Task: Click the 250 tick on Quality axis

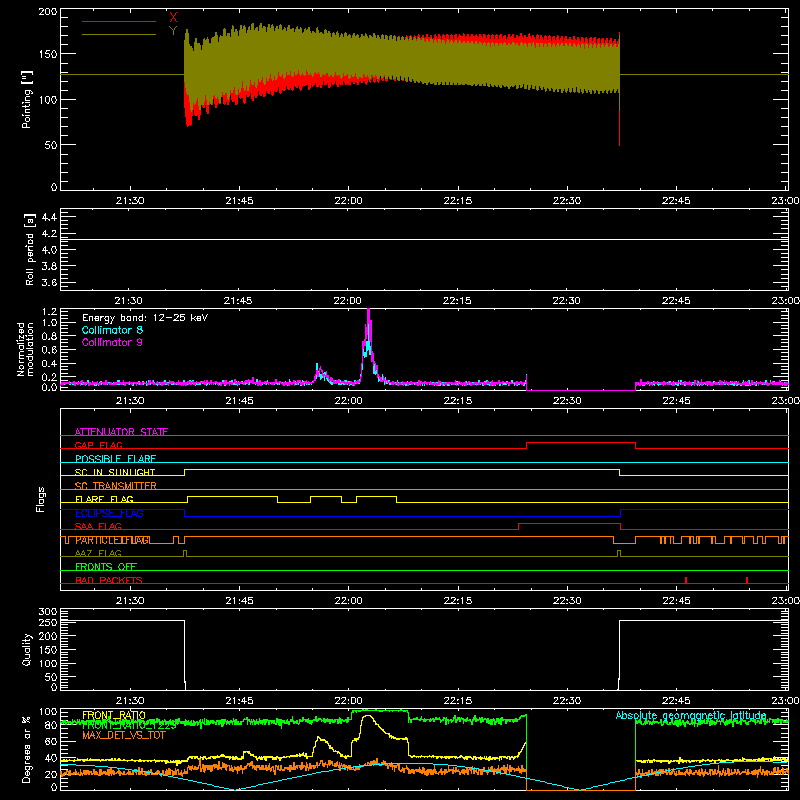Action: pyautogui.click(x=48, y=623)
